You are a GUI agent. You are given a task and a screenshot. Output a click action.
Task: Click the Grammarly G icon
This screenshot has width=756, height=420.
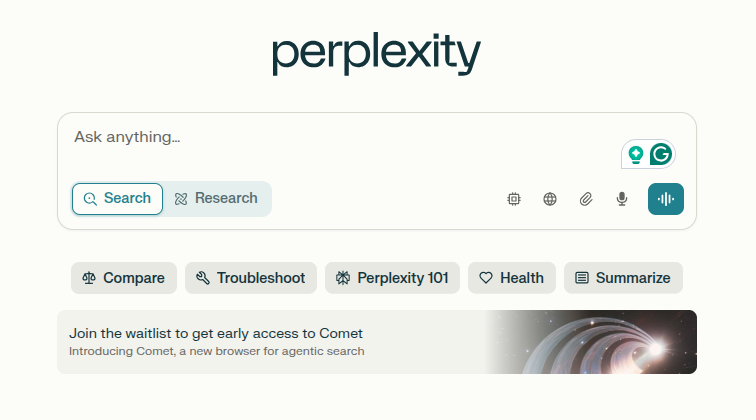tap(661, 155)
